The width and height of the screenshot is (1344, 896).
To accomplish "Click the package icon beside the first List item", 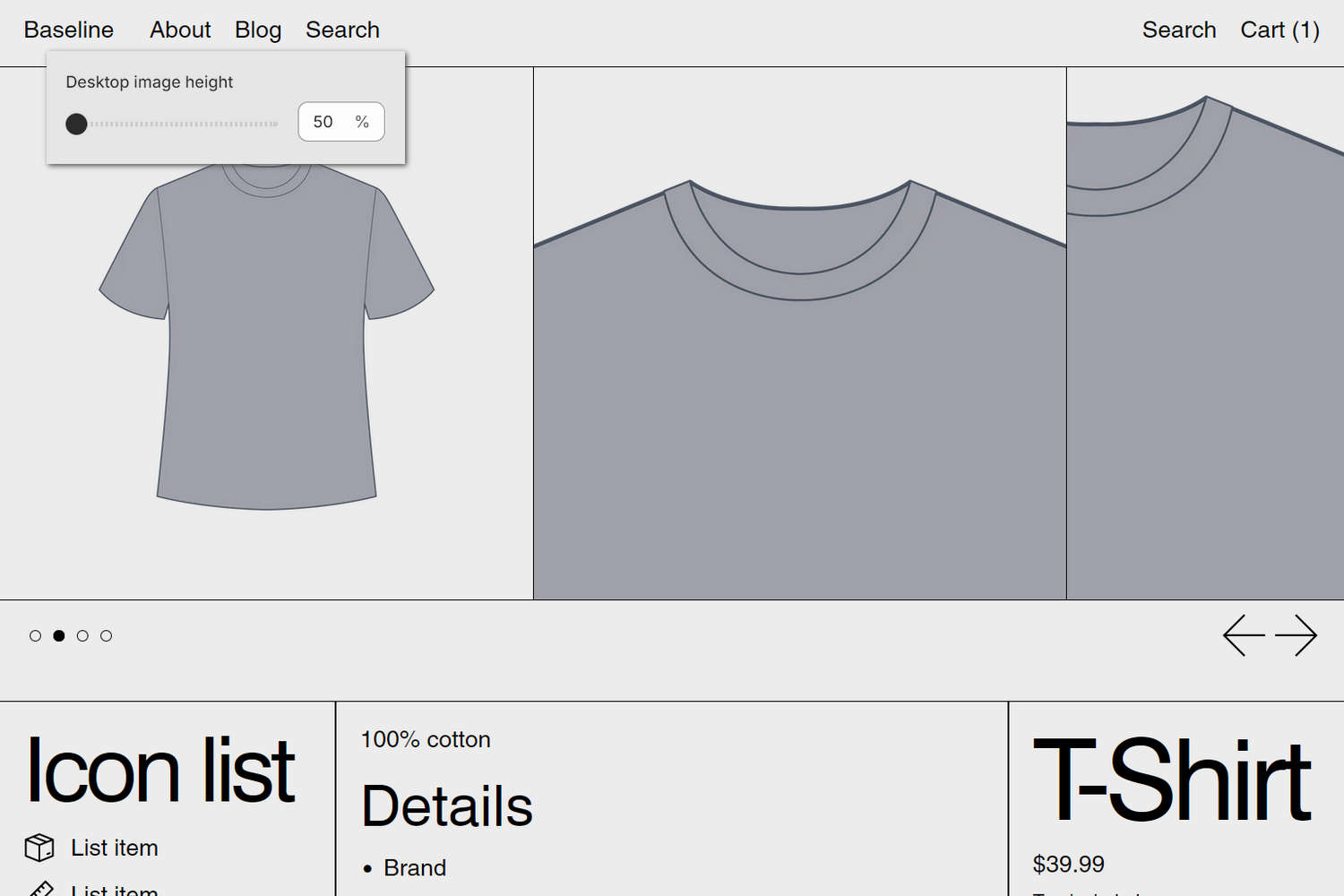I will tap(39, 847).
